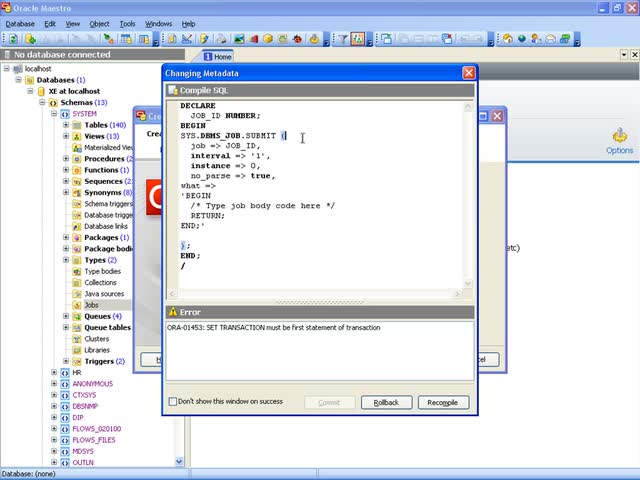This screenshot has width=640, height=480.
Task: Collapse the localhost tree node
Action: [7, 69]
